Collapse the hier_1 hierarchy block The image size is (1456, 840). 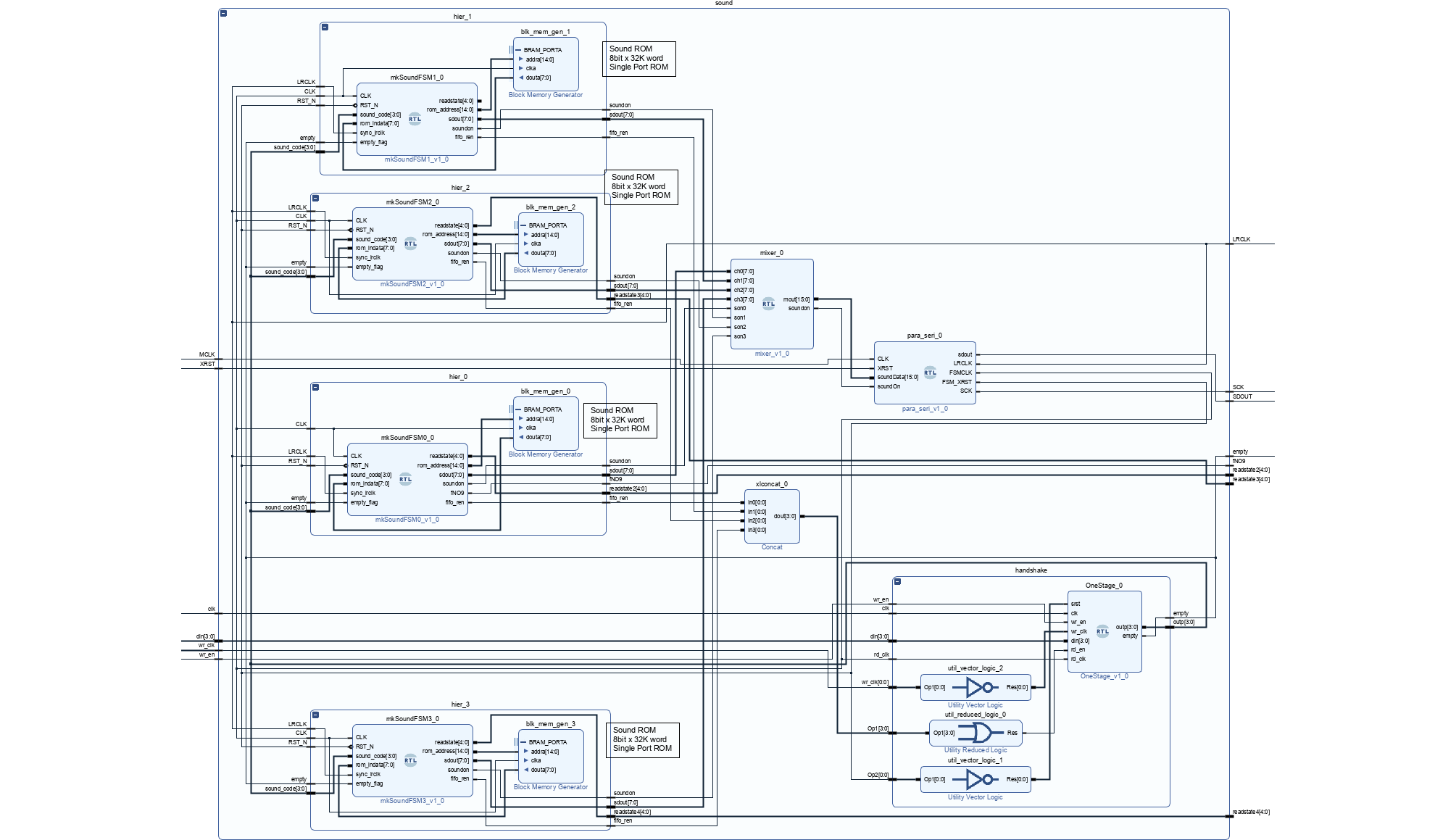click(325, 27)
